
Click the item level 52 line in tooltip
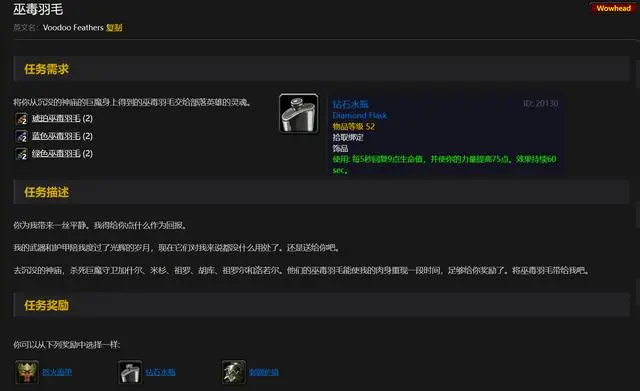click(x=353, y=127)
